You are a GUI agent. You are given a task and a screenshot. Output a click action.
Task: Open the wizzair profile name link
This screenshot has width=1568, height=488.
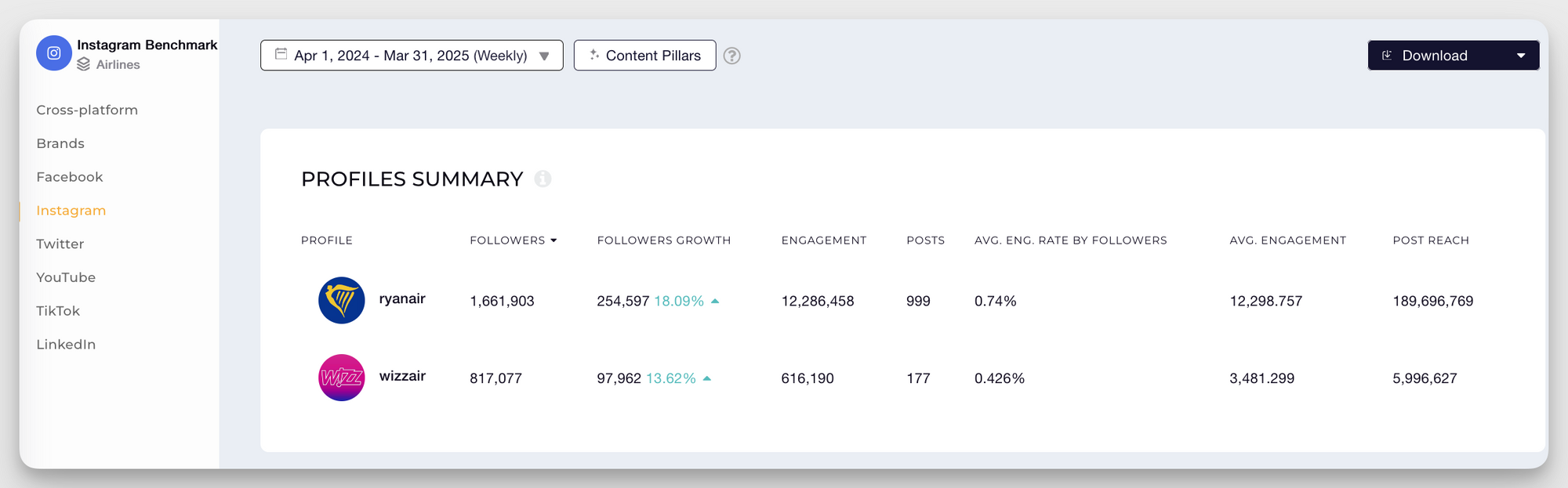(x=402, y=376)
